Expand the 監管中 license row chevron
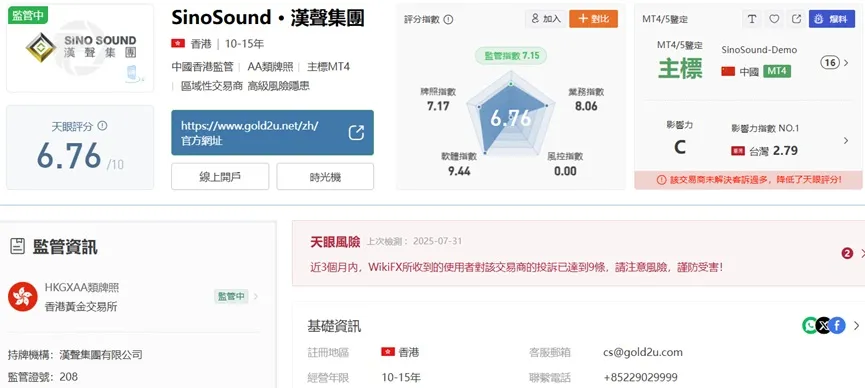This screenshot has width=865, height=388. [x=255, y=296]
